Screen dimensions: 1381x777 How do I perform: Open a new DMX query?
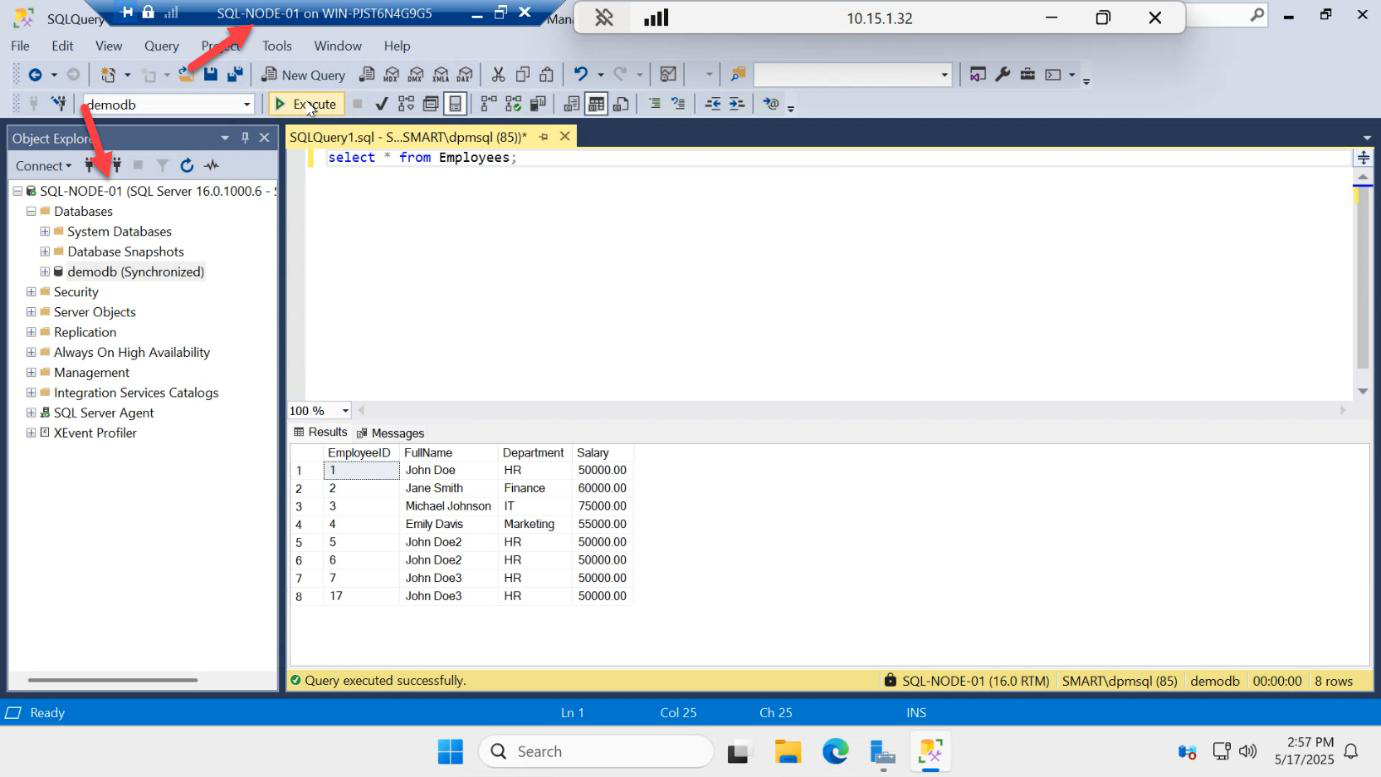click(x=415, y=75)
